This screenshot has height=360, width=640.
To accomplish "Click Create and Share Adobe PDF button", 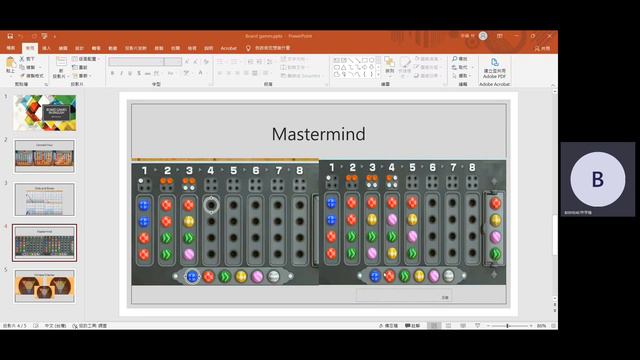I will [x=494, y=68].
